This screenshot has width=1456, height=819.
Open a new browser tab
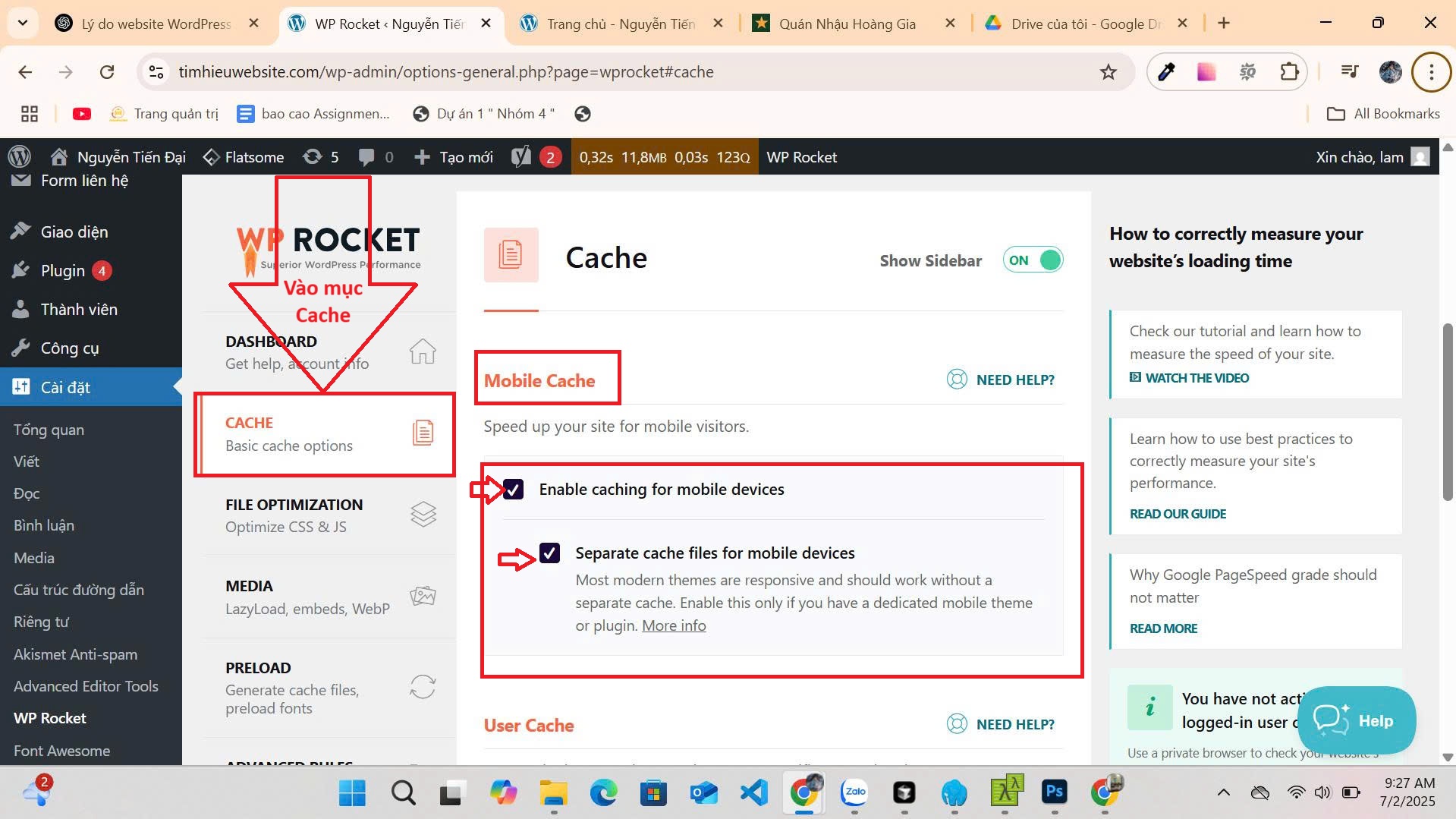pyautogui.click(x=1224, y=24)
